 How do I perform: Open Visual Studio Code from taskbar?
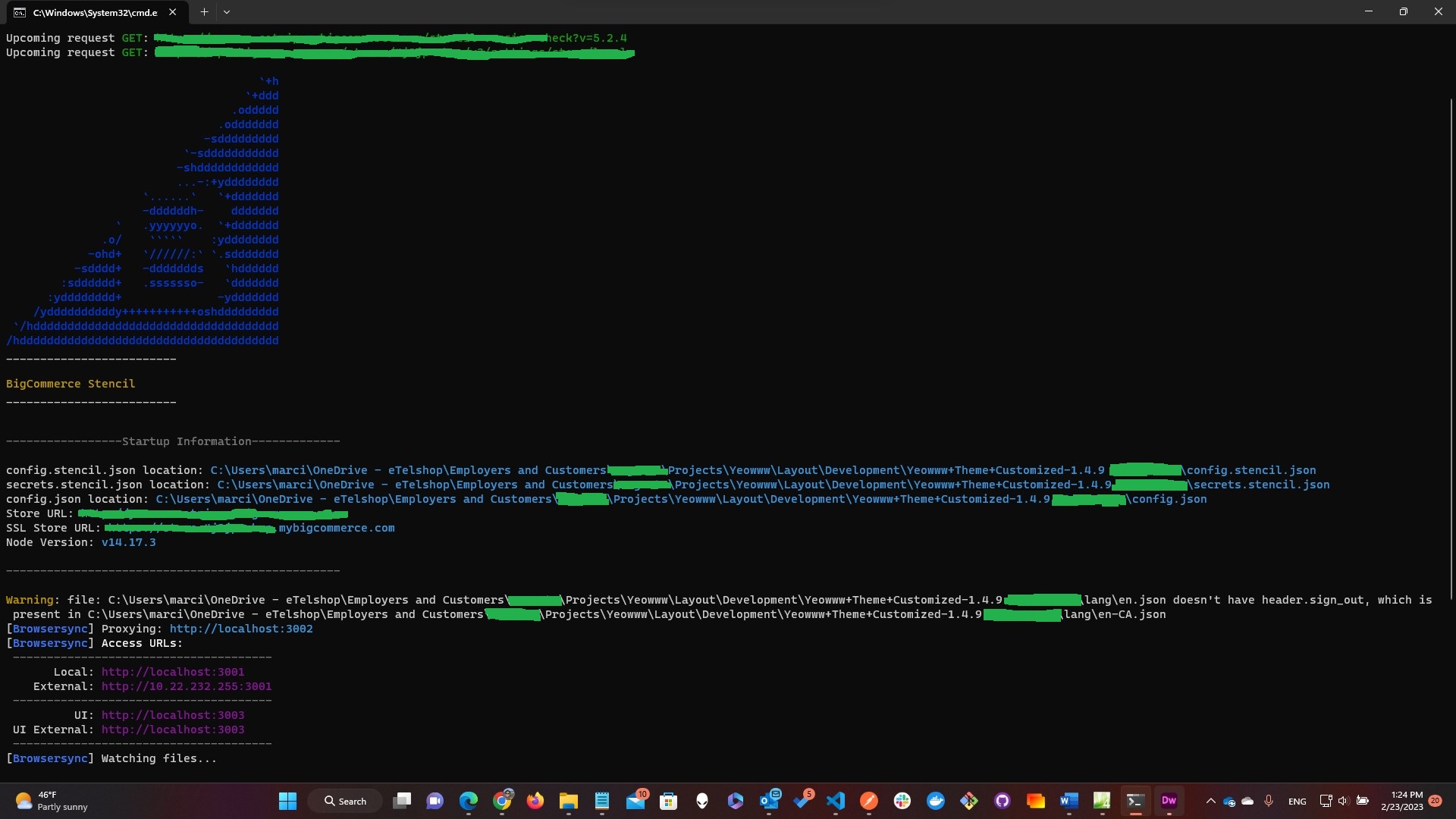(836, 801)
